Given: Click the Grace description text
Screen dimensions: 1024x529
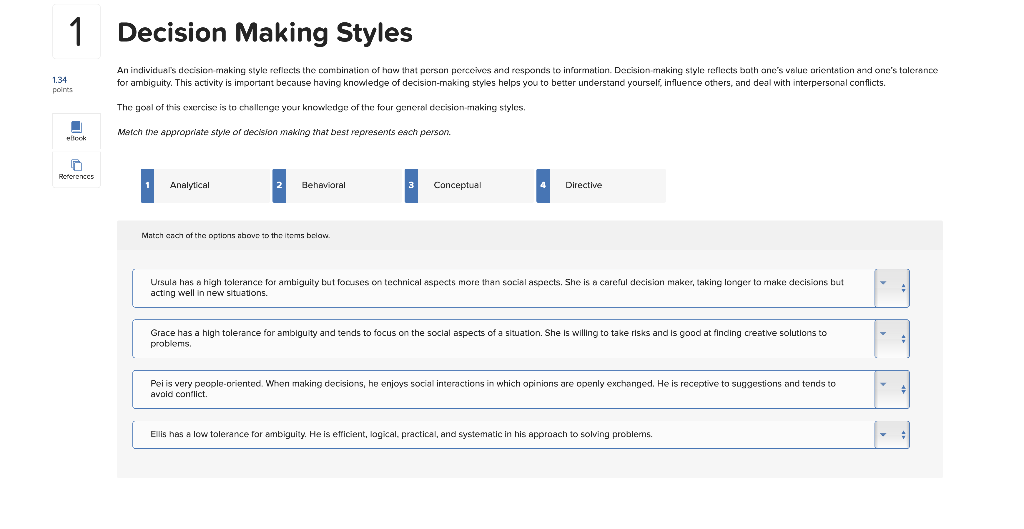Looking at the screenshot, I should click(x=488, y=338).
